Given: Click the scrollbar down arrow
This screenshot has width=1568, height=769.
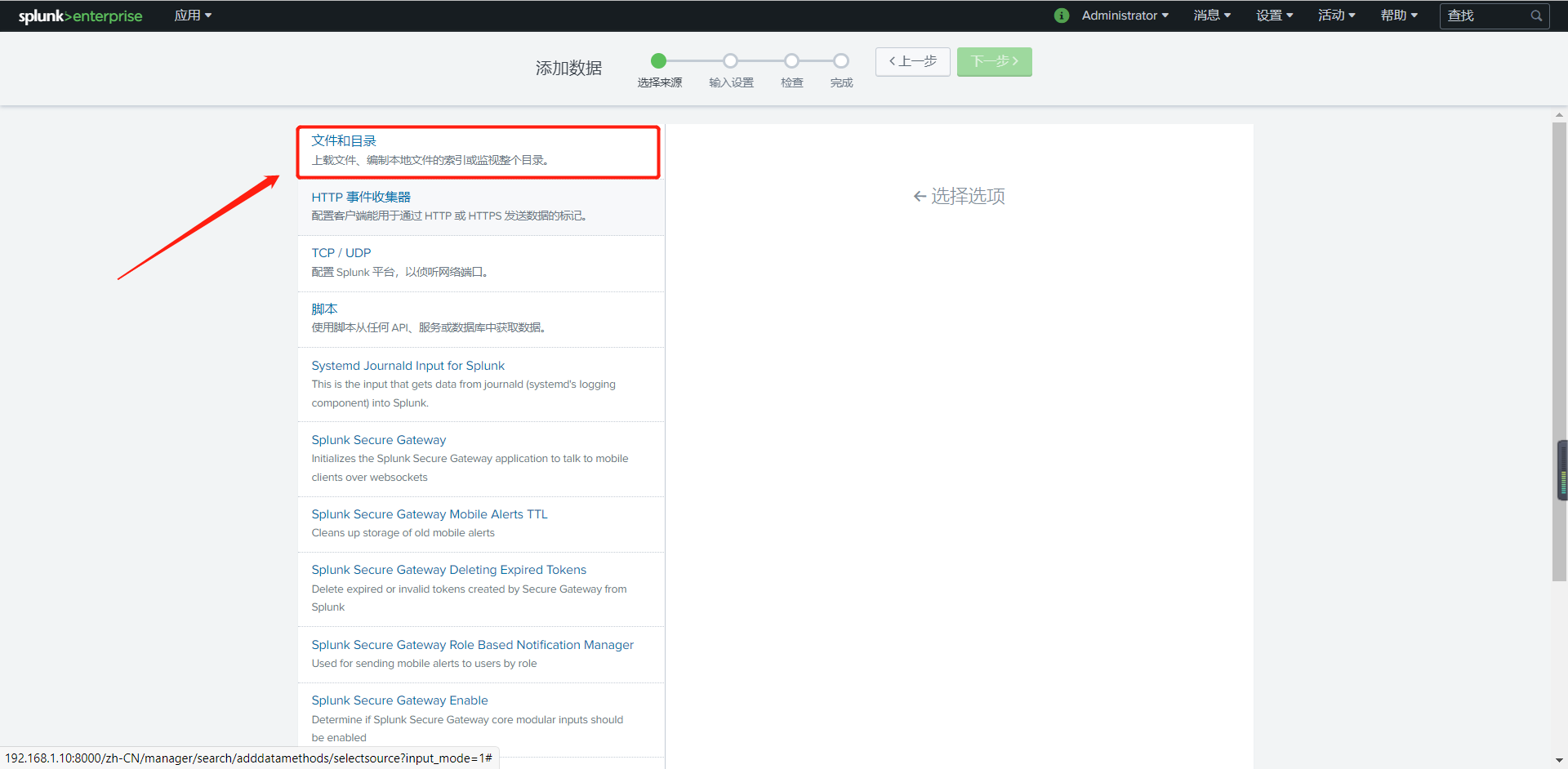Looking at the screenshot, I should 1560,761.
